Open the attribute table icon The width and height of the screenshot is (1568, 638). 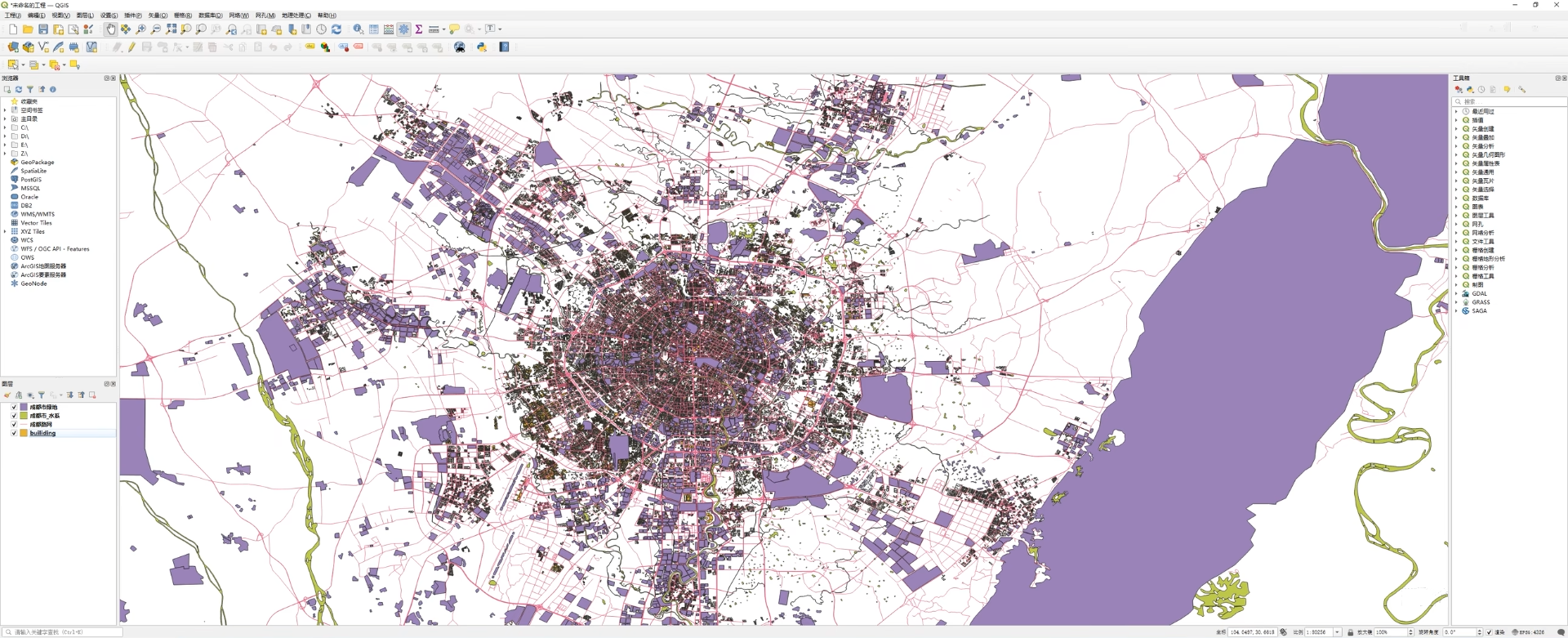373,29
